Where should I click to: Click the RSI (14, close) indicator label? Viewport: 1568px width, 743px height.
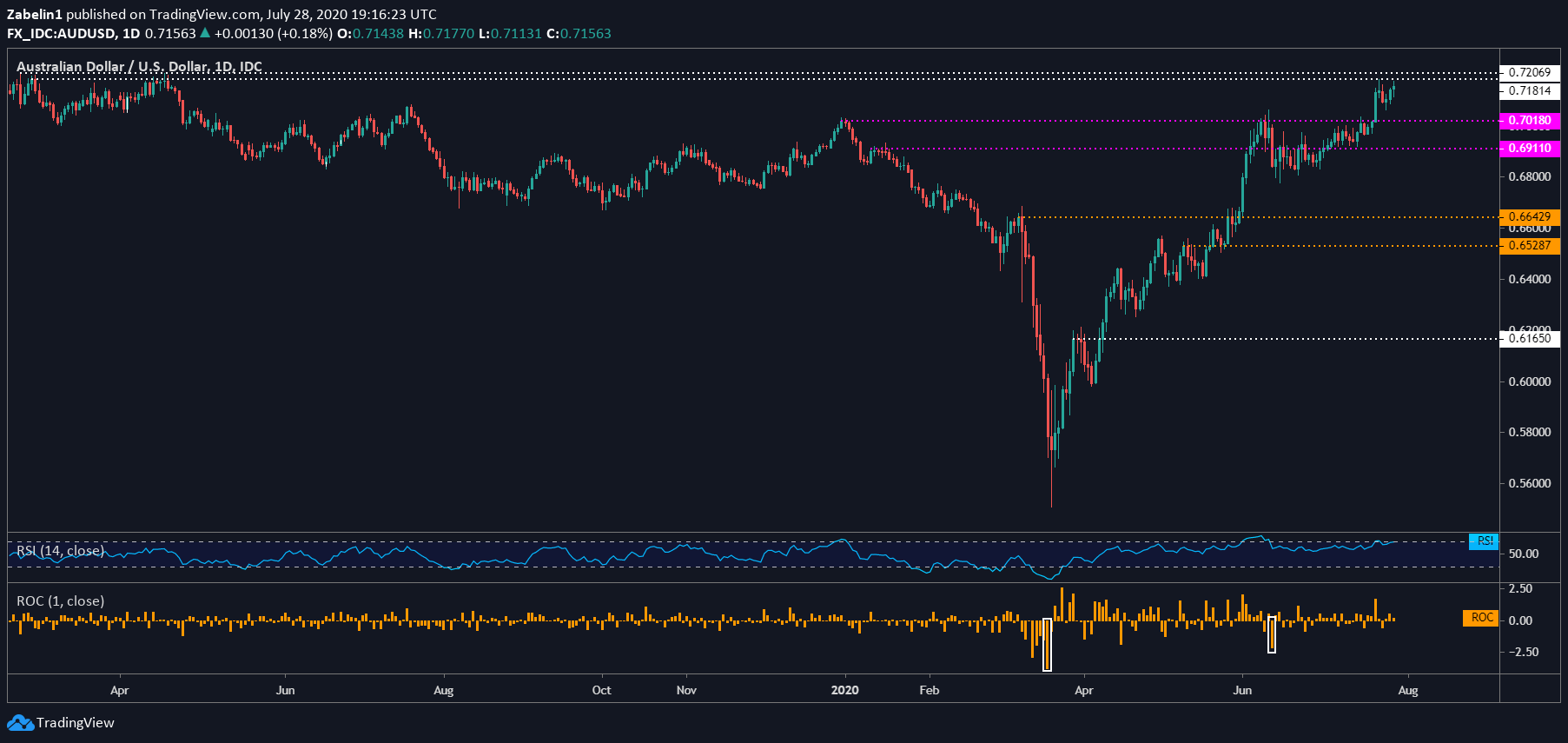60,550
